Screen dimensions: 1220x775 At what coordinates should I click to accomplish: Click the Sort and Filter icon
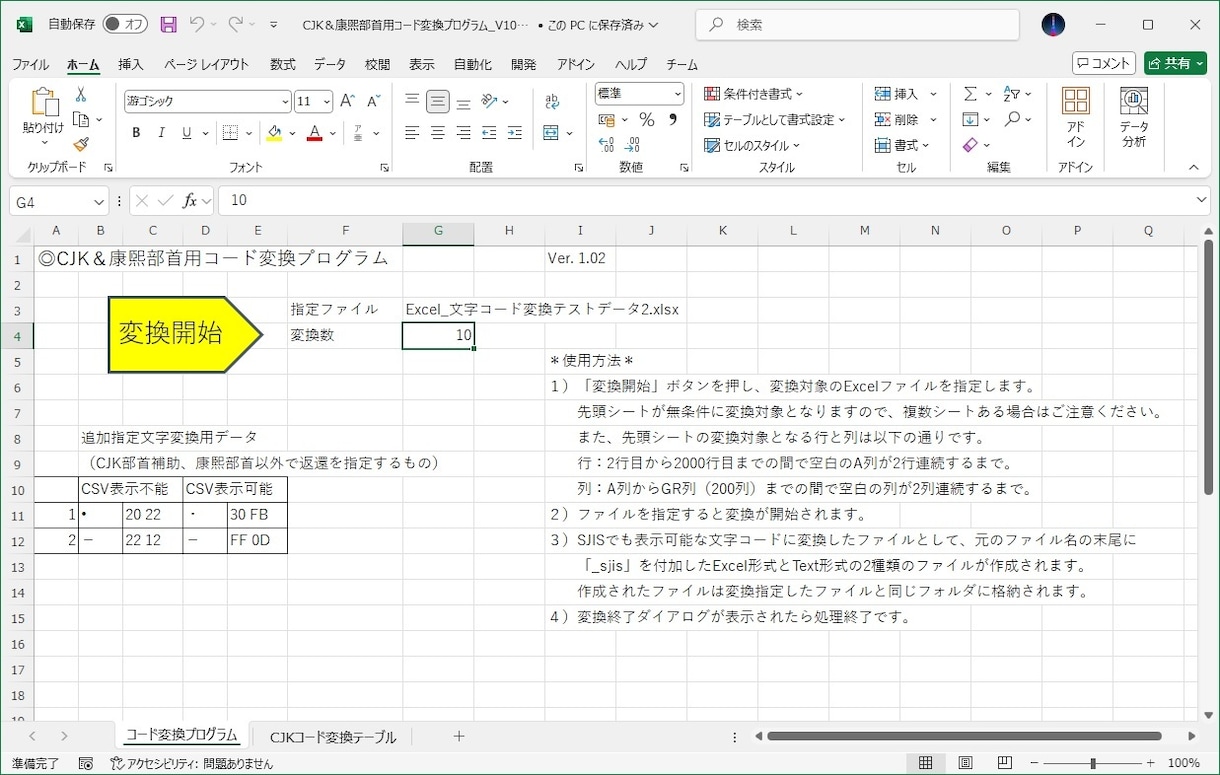(x=1011, y=94)
